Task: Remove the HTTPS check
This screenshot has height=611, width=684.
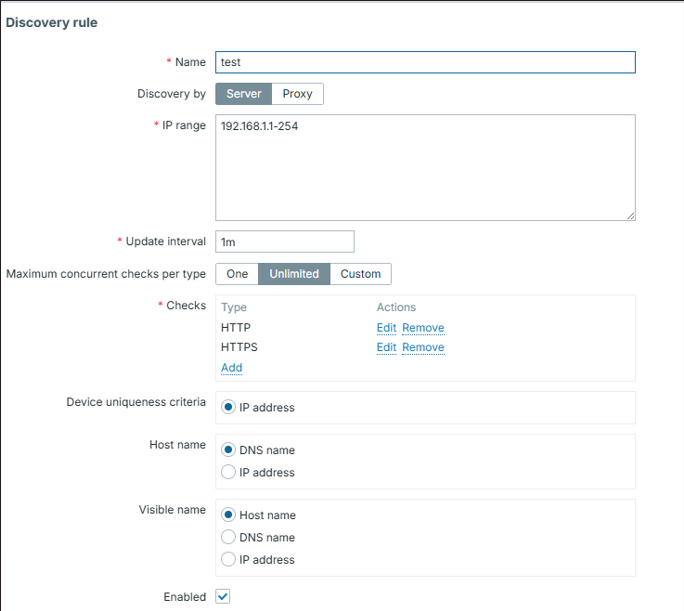Action: coord(423,348)
